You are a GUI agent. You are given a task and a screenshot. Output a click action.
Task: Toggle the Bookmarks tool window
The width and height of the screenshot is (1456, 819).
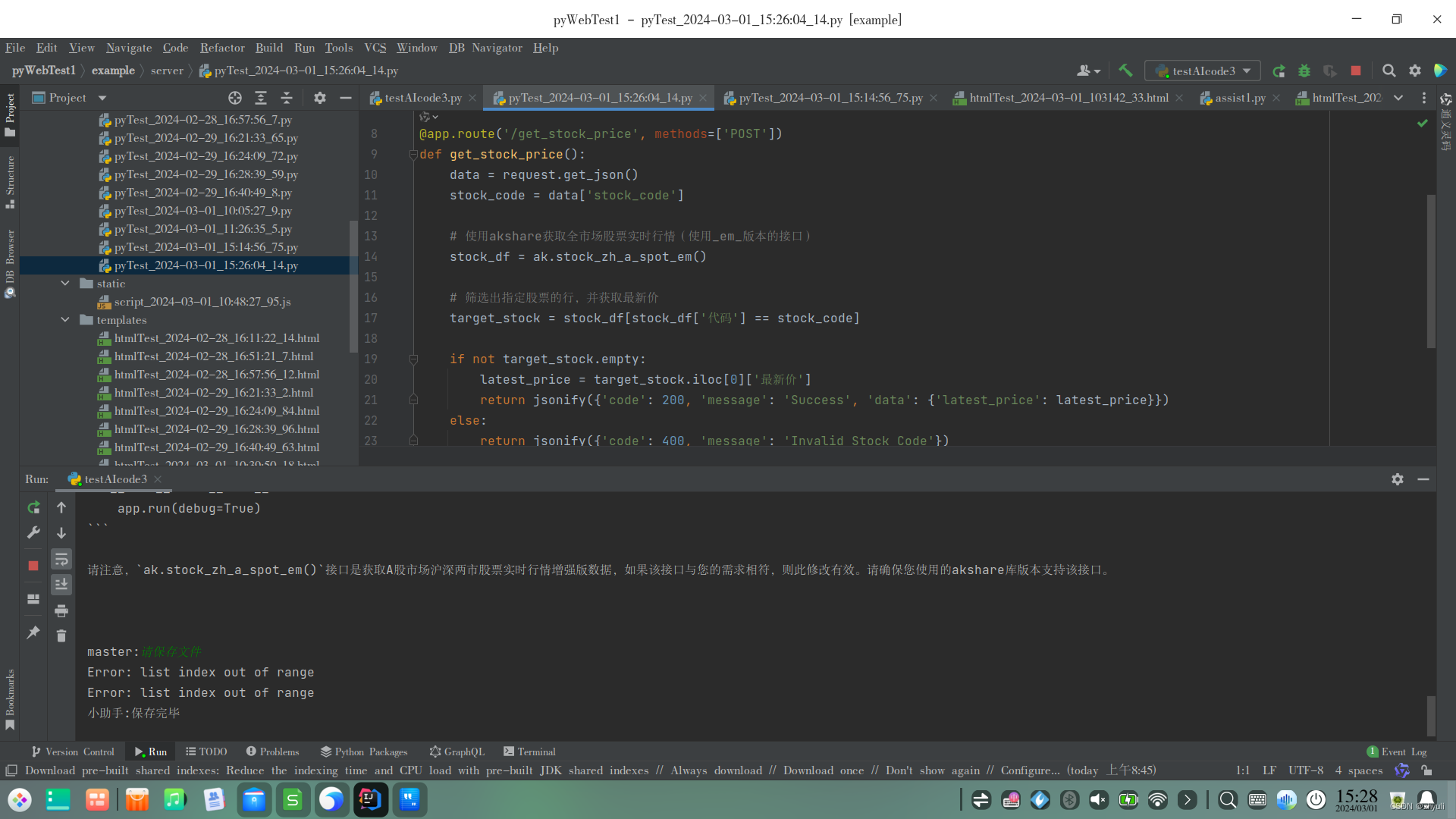coord(10,699)
